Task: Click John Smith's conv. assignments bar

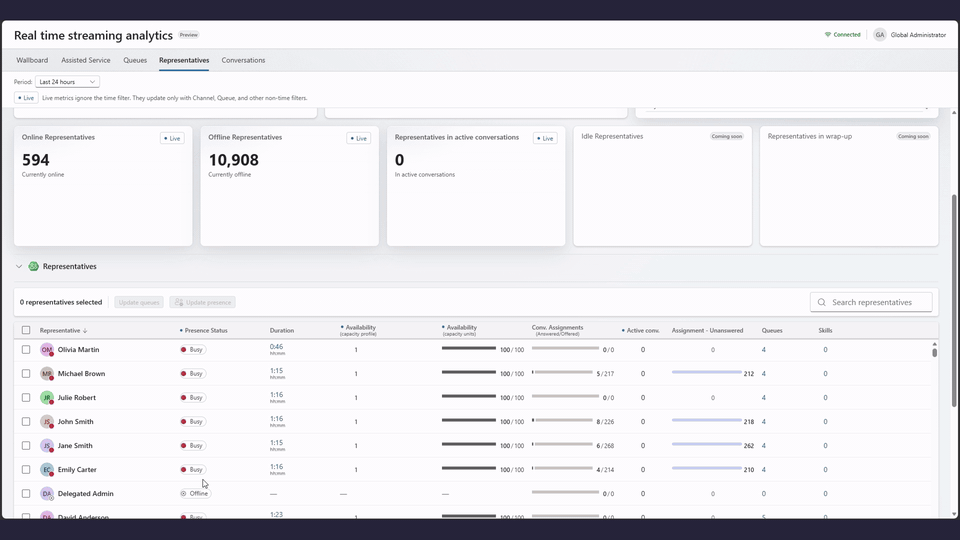Action: click(x=565, y=420)
